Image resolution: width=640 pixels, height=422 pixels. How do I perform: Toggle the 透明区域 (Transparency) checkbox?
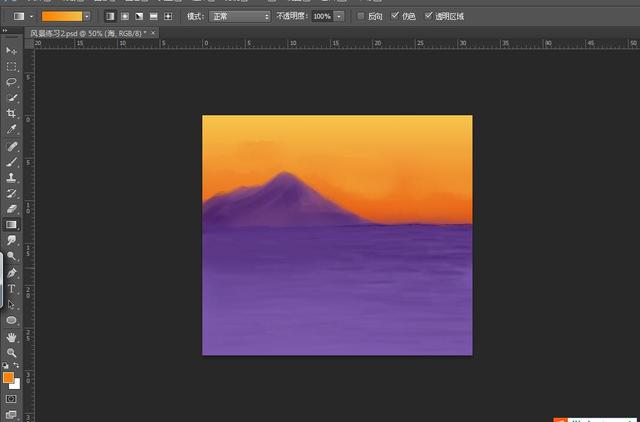point(429,17)
